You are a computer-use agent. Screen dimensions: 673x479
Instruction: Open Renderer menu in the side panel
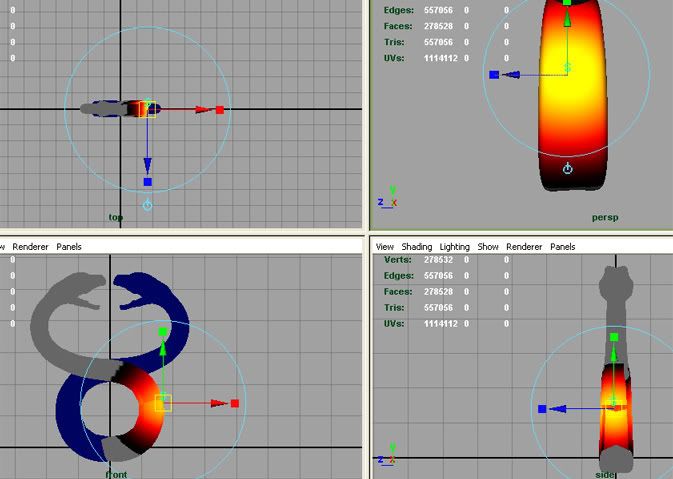click(525, 247)
